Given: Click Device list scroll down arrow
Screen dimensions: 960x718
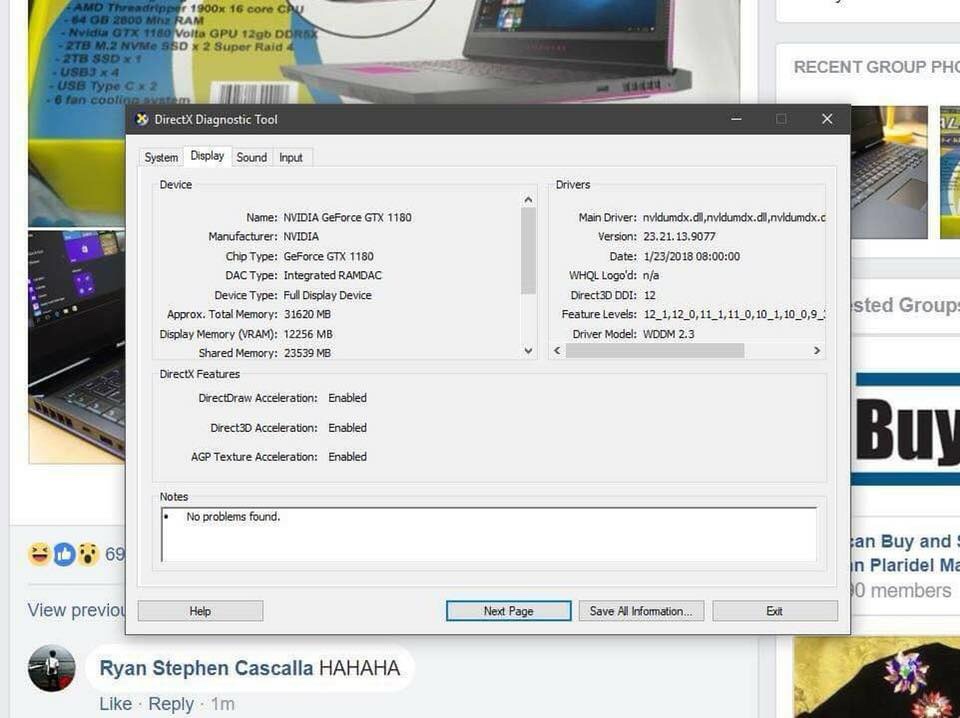Looking at the screenshot, I should click(528, 351).
